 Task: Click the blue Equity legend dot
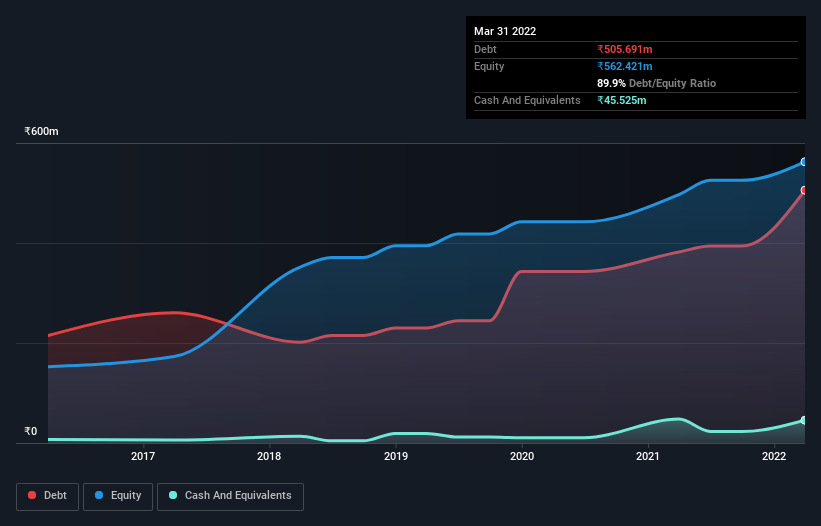click(x=99, y=495)
